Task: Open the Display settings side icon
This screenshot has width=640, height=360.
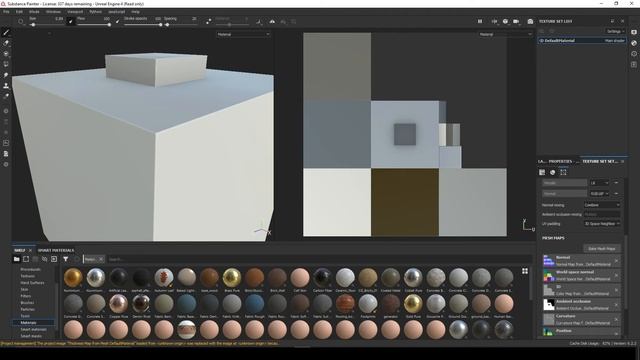Action: point(634,32)
